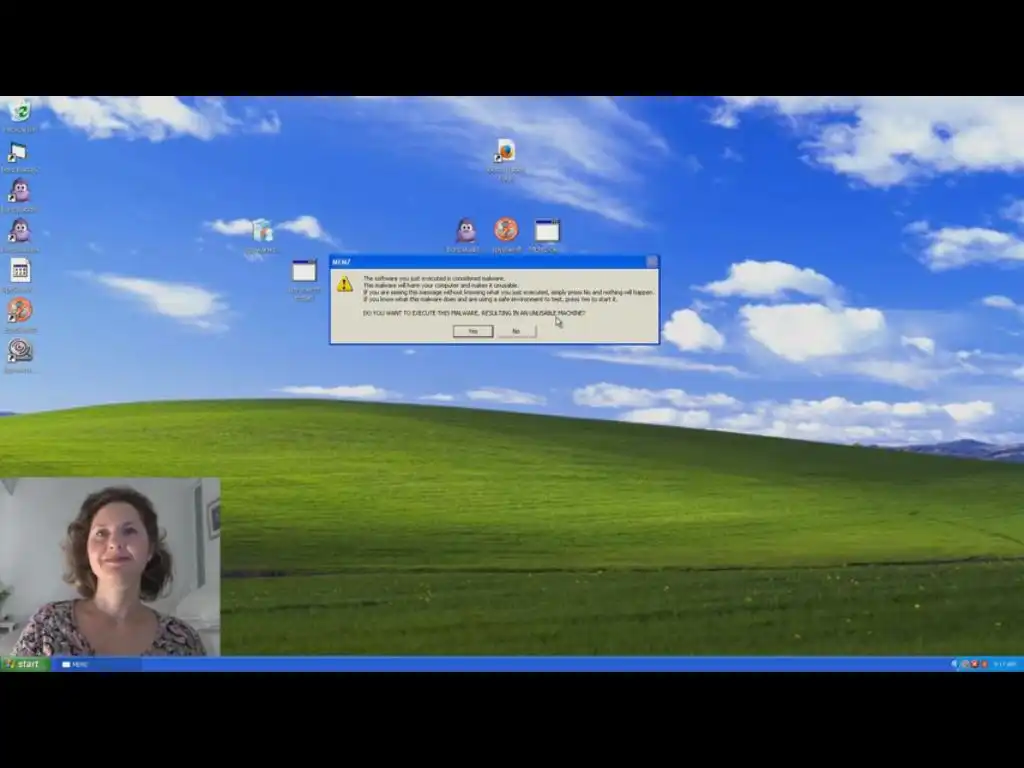Select the Firefox document shortcut icon
The height and width of the screenshot is (768, 1024).
(505, 151)
